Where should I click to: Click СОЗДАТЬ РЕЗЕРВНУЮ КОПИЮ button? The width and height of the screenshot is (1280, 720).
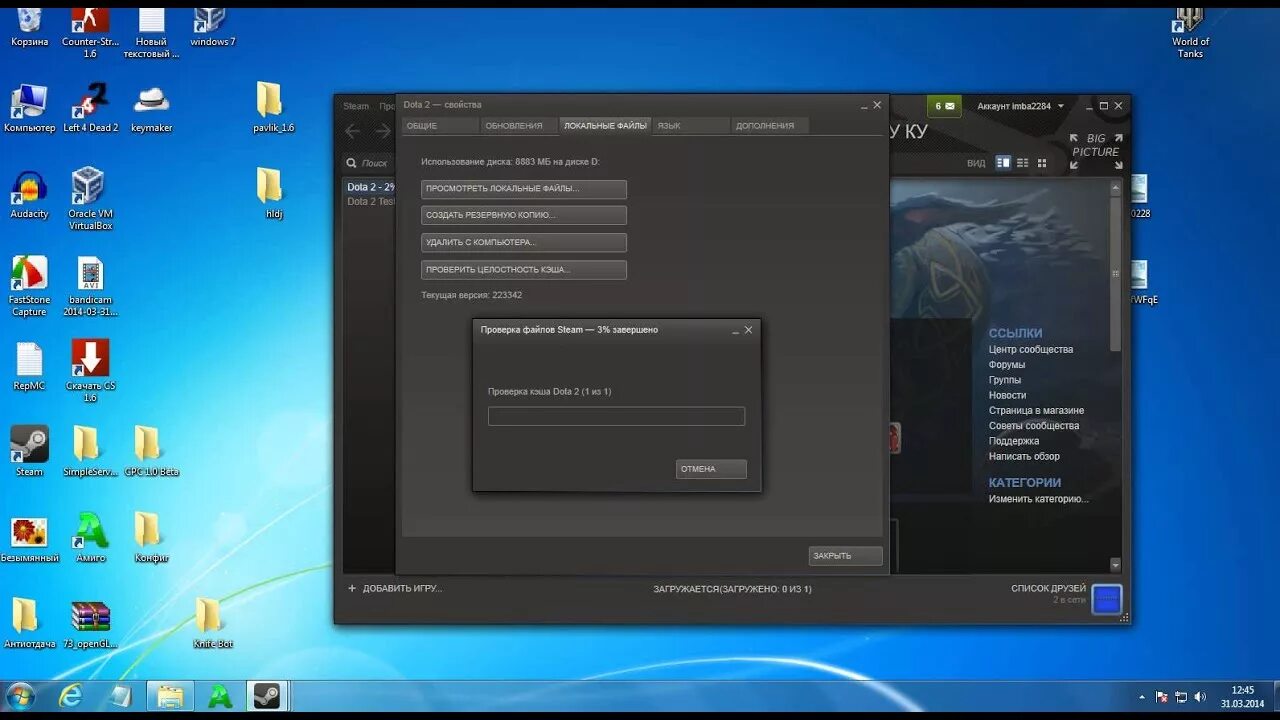pyautogui.click(x=524, y=215)
